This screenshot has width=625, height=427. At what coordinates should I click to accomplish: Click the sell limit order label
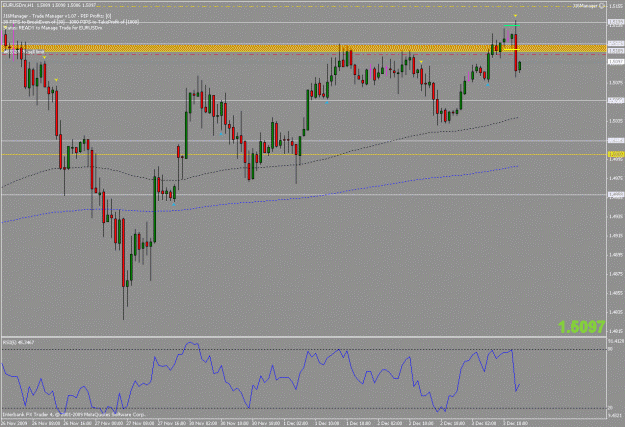pyautogui.click(x=24, y=52)
